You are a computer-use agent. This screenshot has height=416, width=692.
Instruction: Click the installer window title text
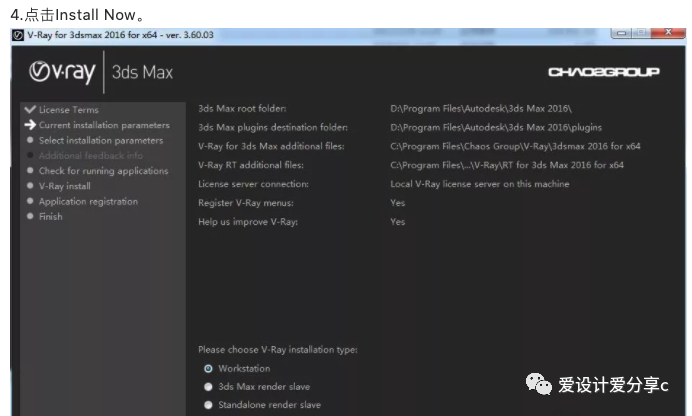tap(120, 35)
